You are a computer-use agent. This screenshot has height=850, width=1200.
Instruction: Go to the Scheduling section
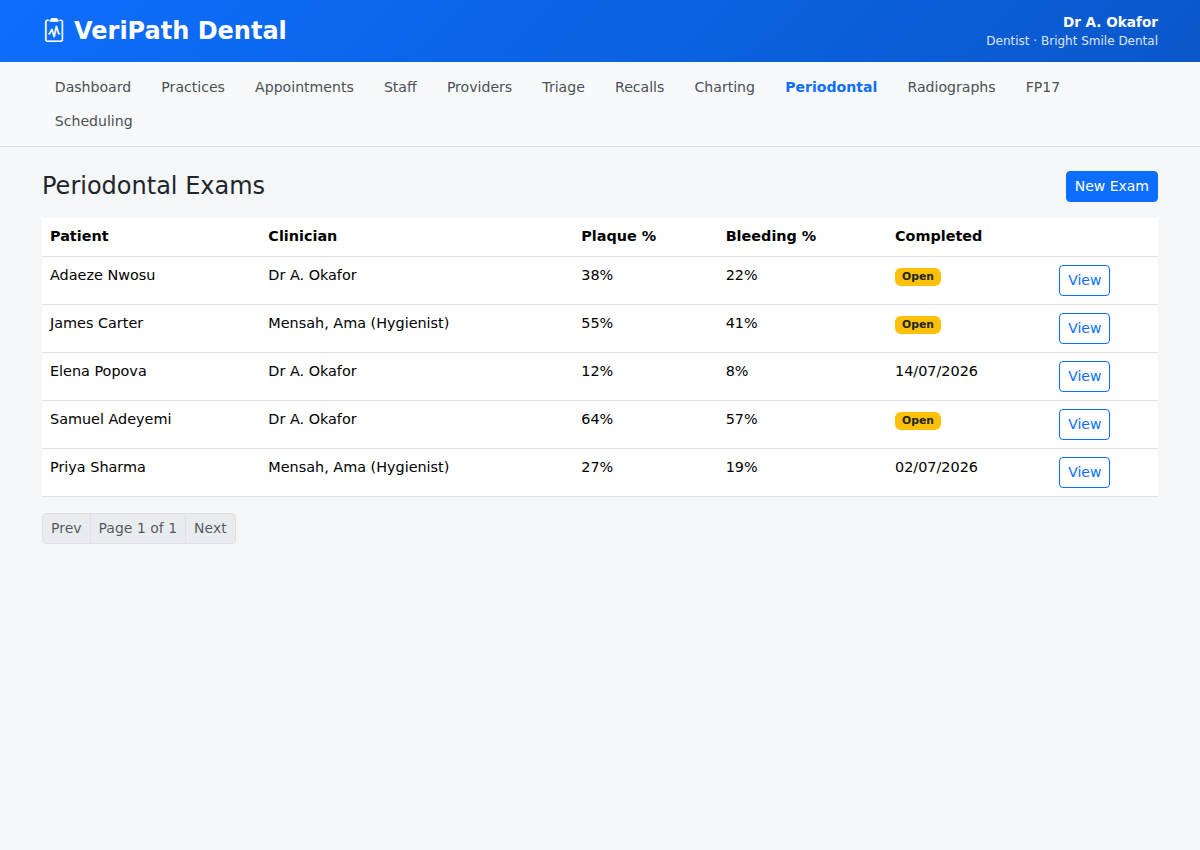93,121
